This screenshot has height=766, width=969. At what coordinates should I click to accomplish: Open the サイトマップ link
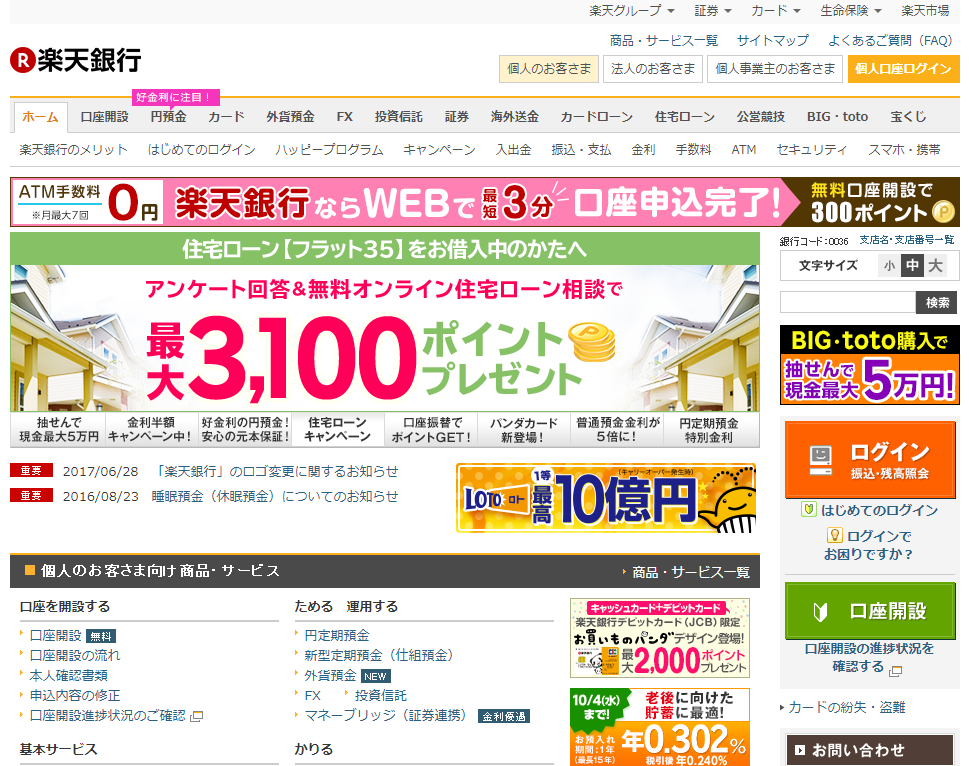tap(772, 41)
